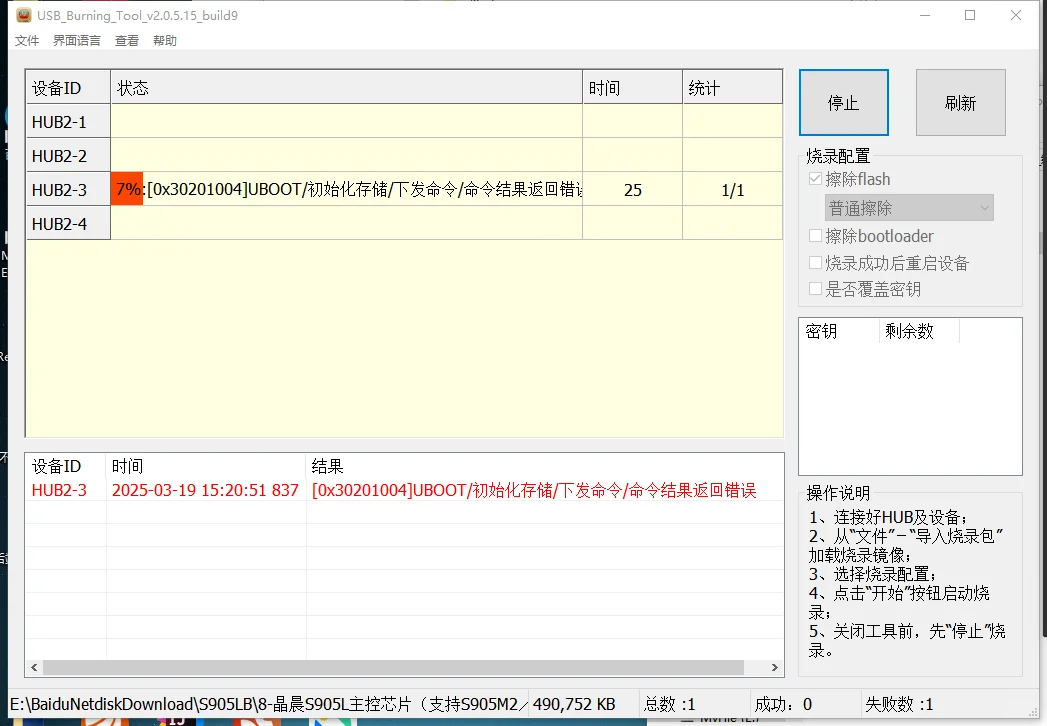Viewport: 1047px width, 726px height.
Task: Toggle the 烧录成功后重启设备 checkbox
Action: pyautogui.click(x=815, y=263)
